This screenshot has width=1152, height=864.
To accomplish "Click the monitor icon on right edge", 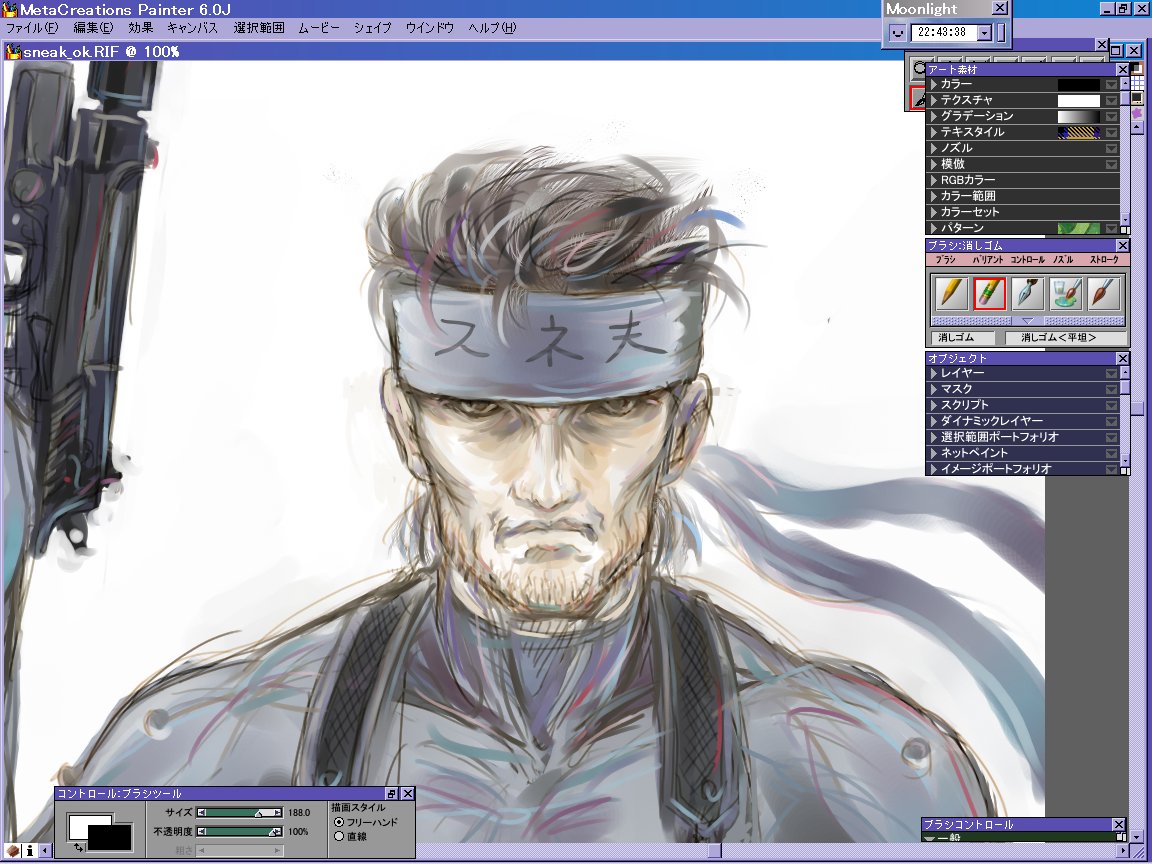I will tap(1137, 98).
